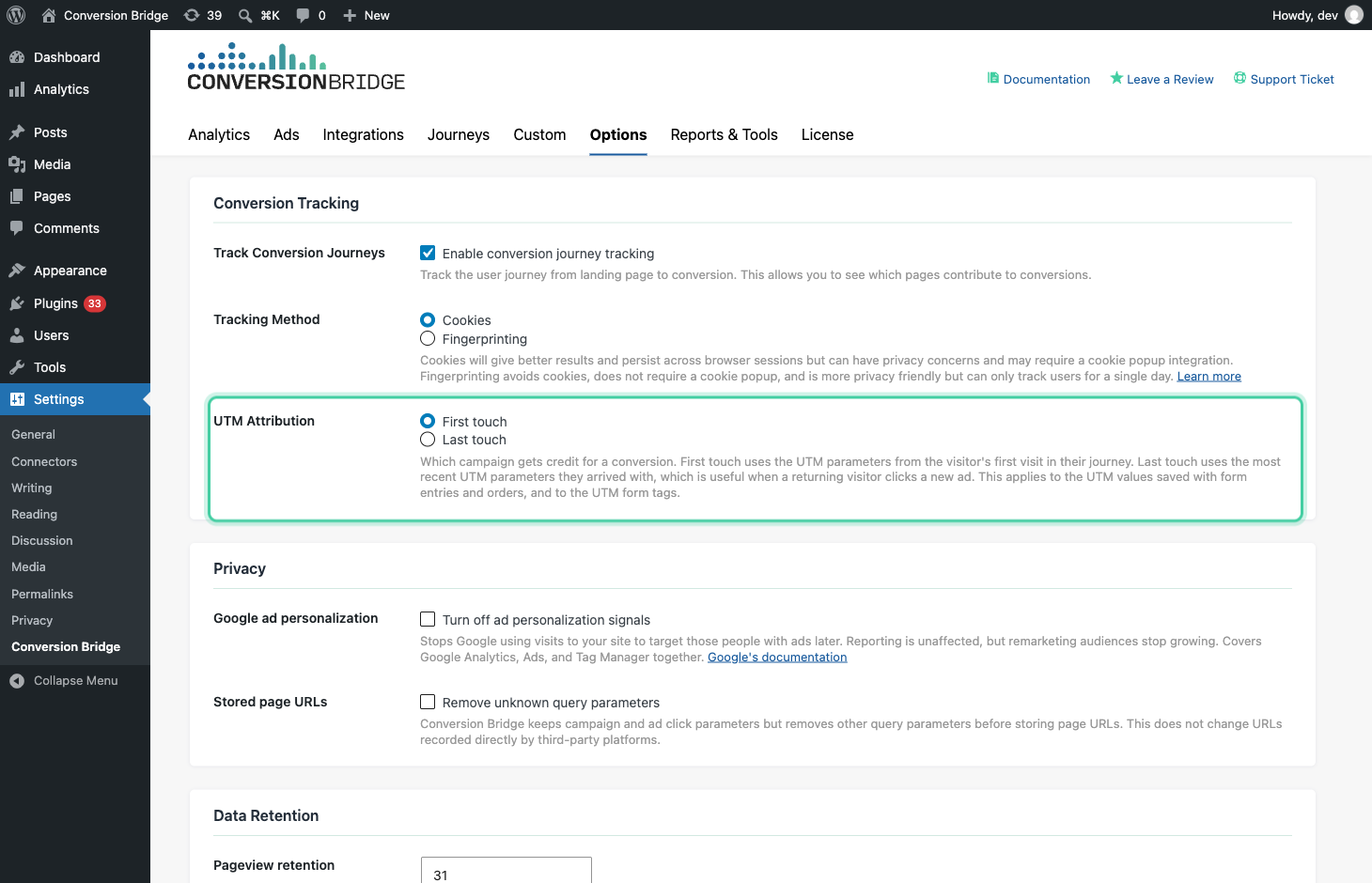
Task: Click the Documentation book icon
Action: click(x=993, y=78)
